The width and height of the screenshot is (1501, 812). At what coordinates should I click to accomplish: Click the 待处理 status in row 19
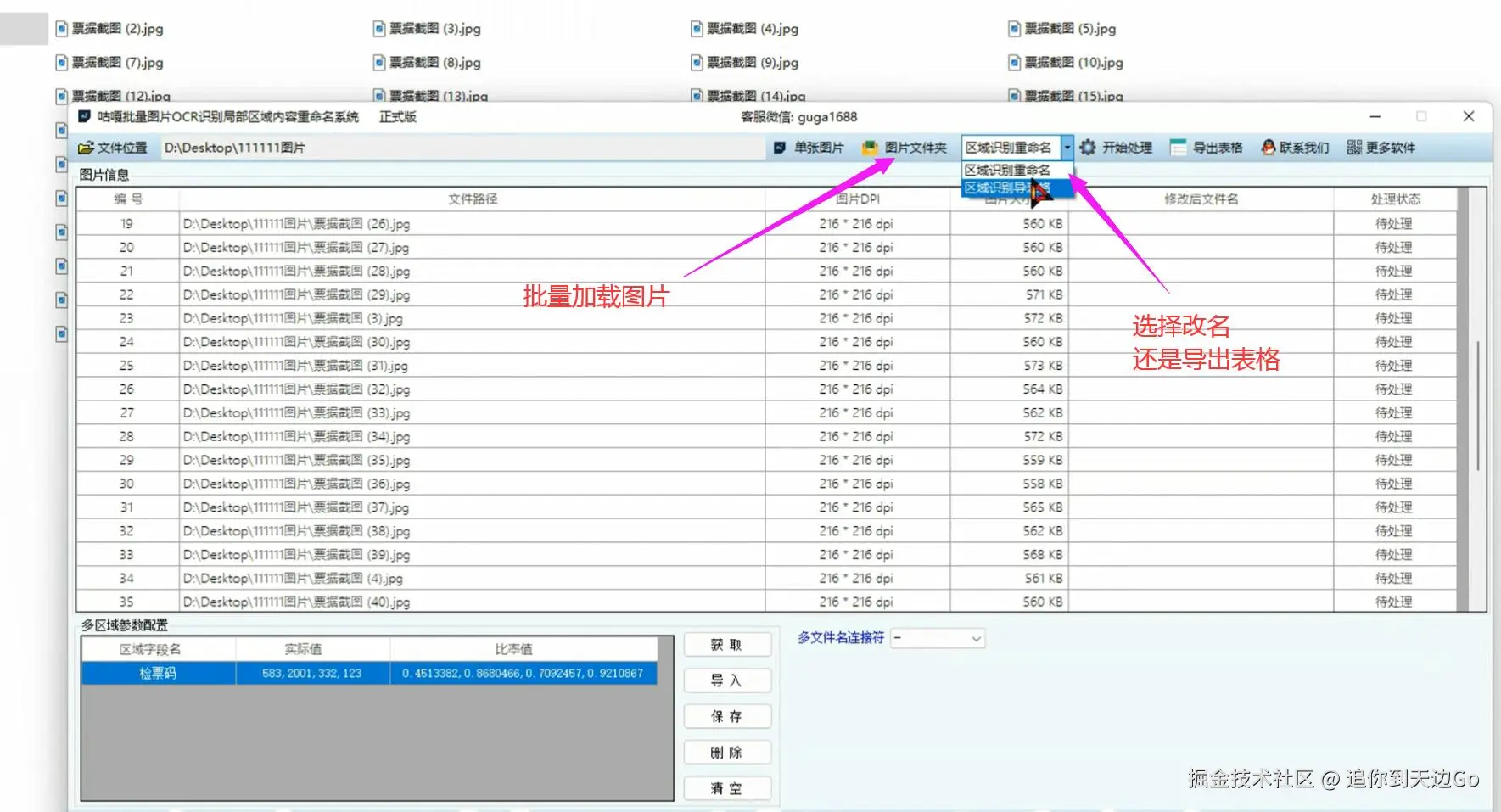coord(1393,224)
